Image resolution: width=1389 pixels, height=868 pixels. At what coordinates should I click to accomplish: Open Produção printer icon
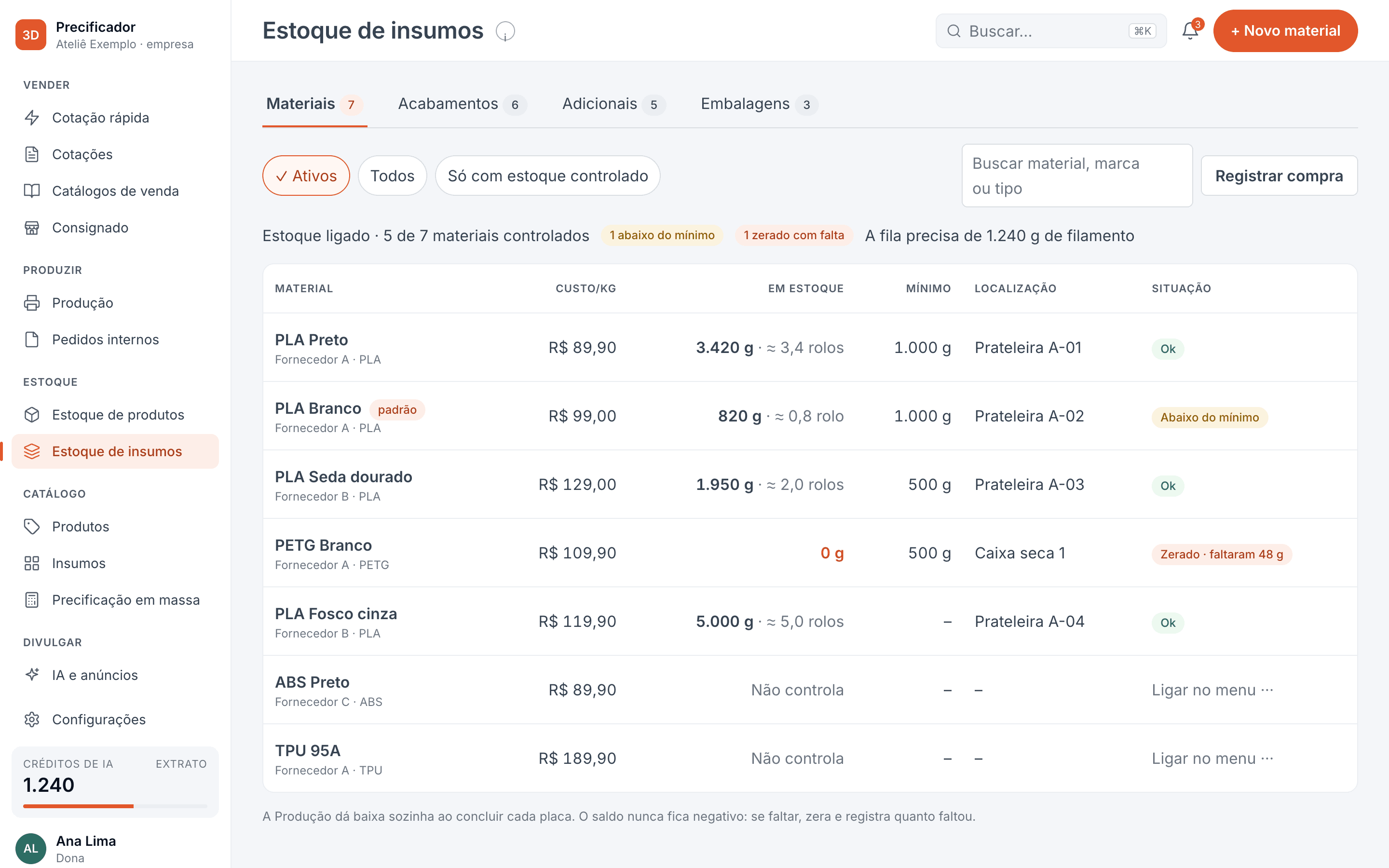tap(31, 302)
